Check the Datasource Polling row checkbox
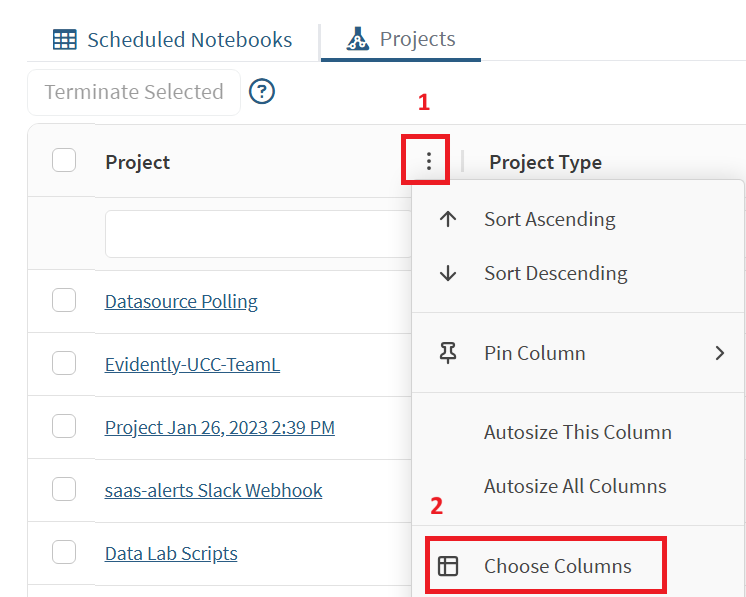746x597 pixels. [64, 300]
